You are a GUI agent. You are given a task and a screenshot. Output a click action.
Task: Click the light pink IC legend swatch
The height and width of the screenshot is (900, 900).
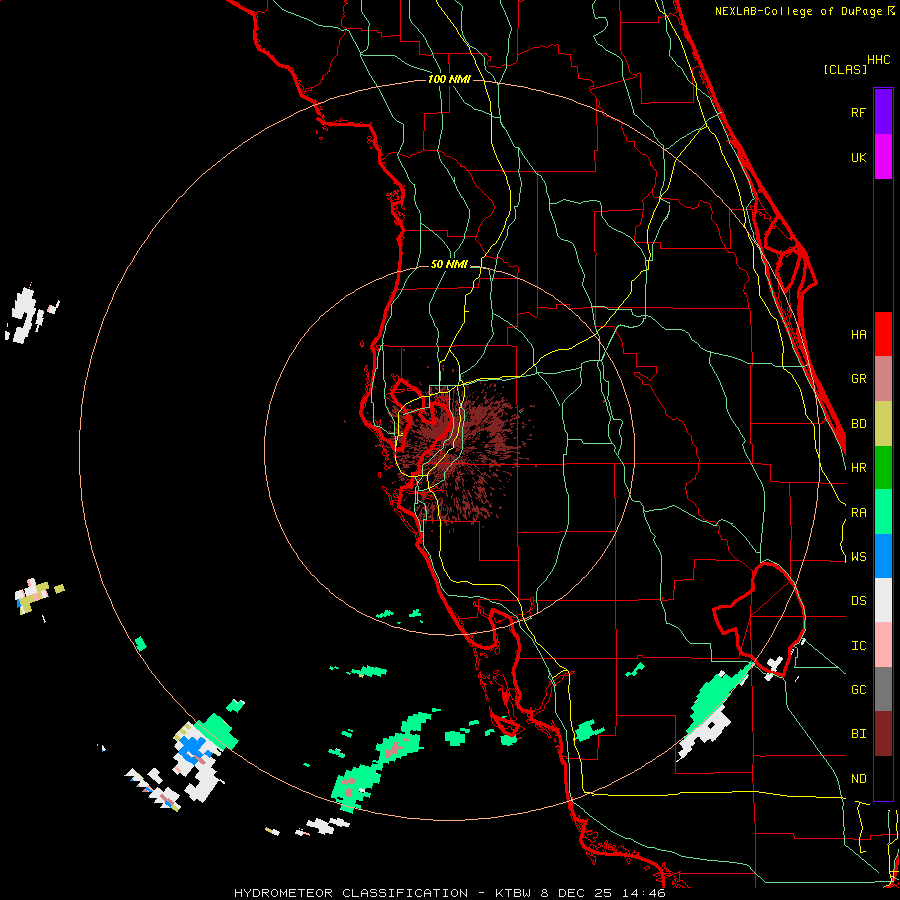[x=883, y=645]
